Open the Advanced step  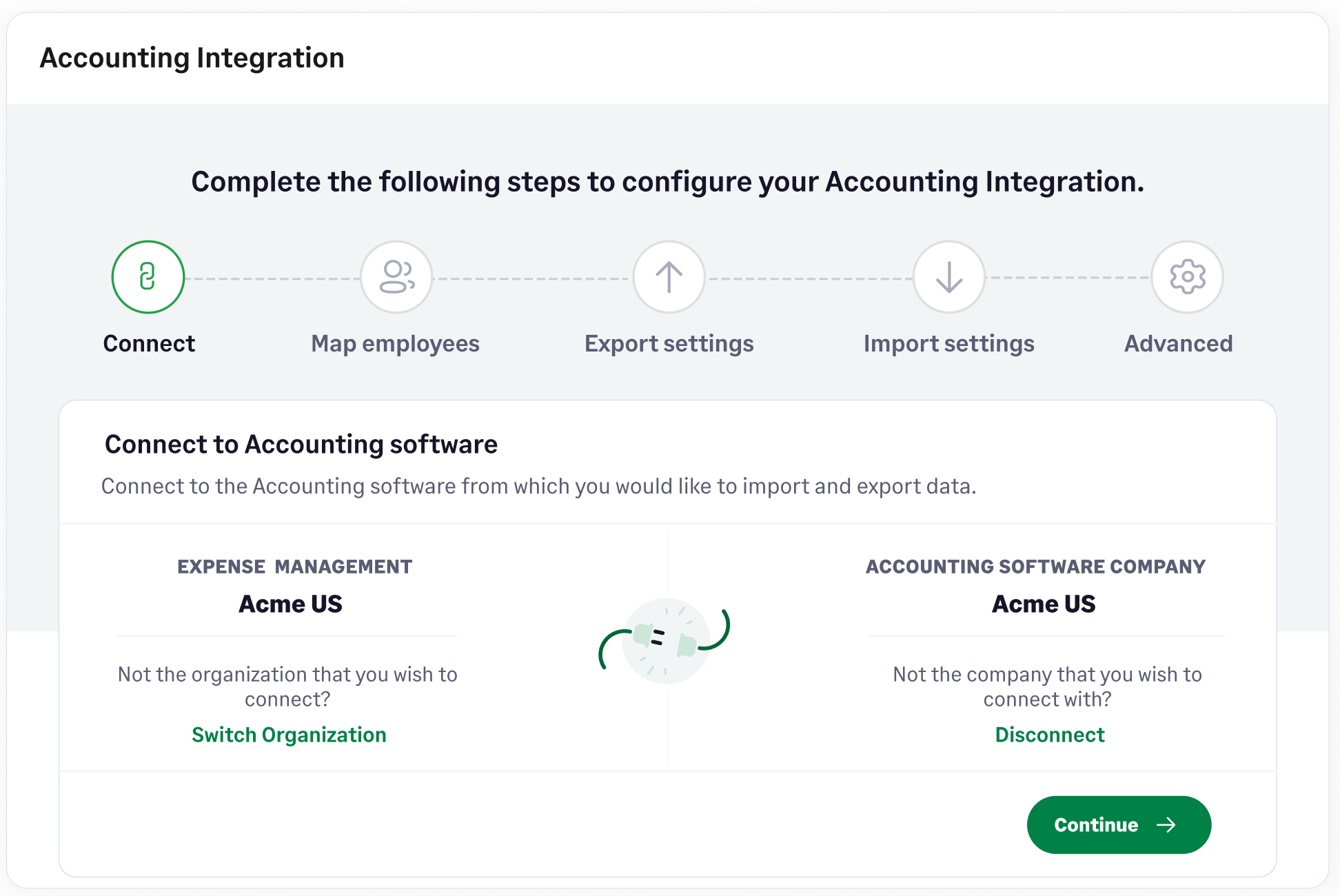(1178, 343)
